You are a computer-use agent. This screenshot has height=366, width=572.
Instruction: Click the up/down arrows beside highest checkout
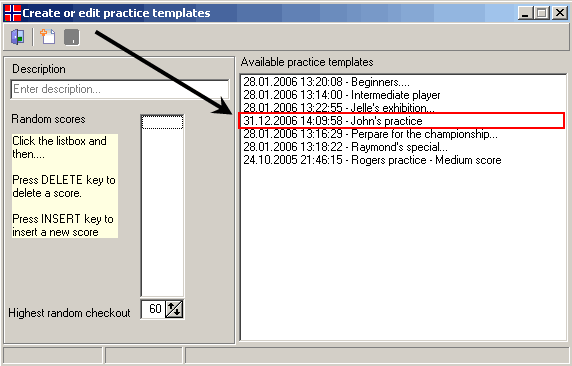click(174, 309)
